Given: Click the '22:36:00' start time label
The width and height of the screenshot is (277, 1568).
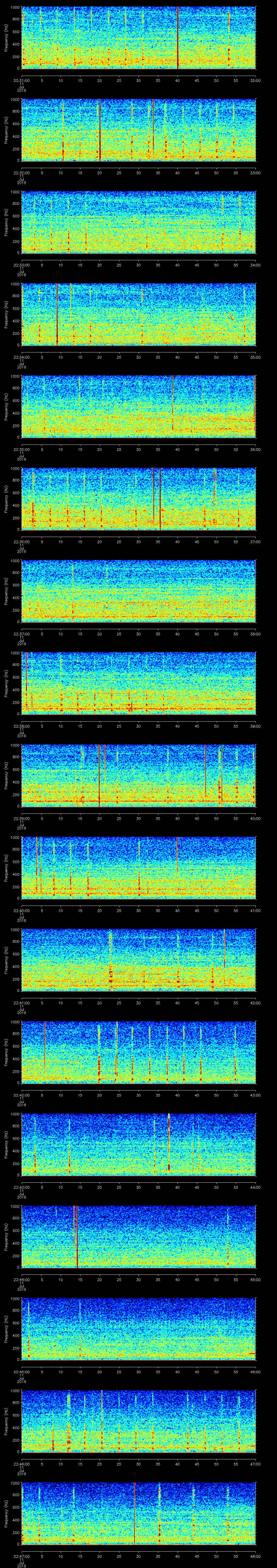Looking at the screenshot, I should tap(22, 542).
